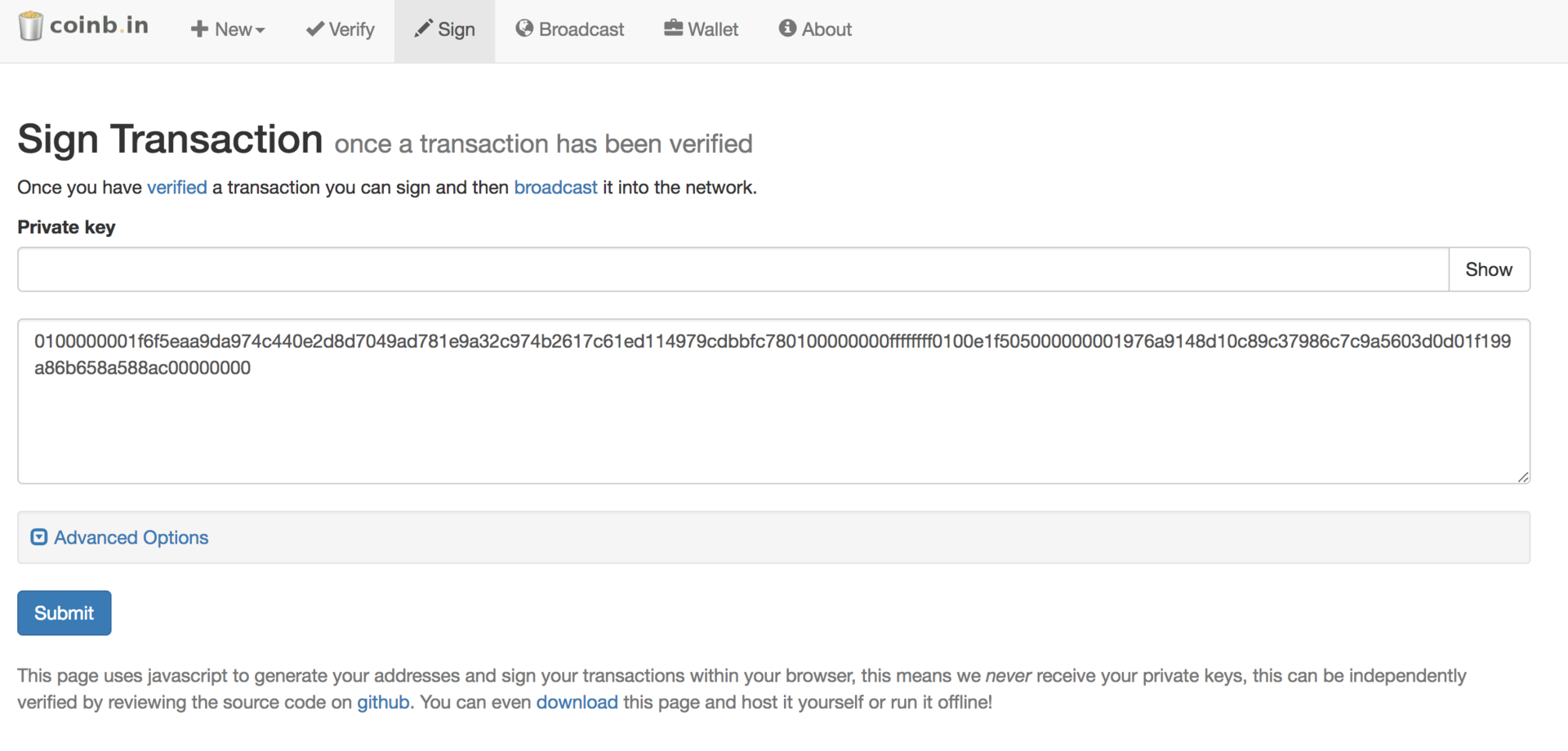Image resolution: width=1568 pixels, height=751 pixels.
Task: Toggle private key visibility with Show
Action: pos(1489,269)
